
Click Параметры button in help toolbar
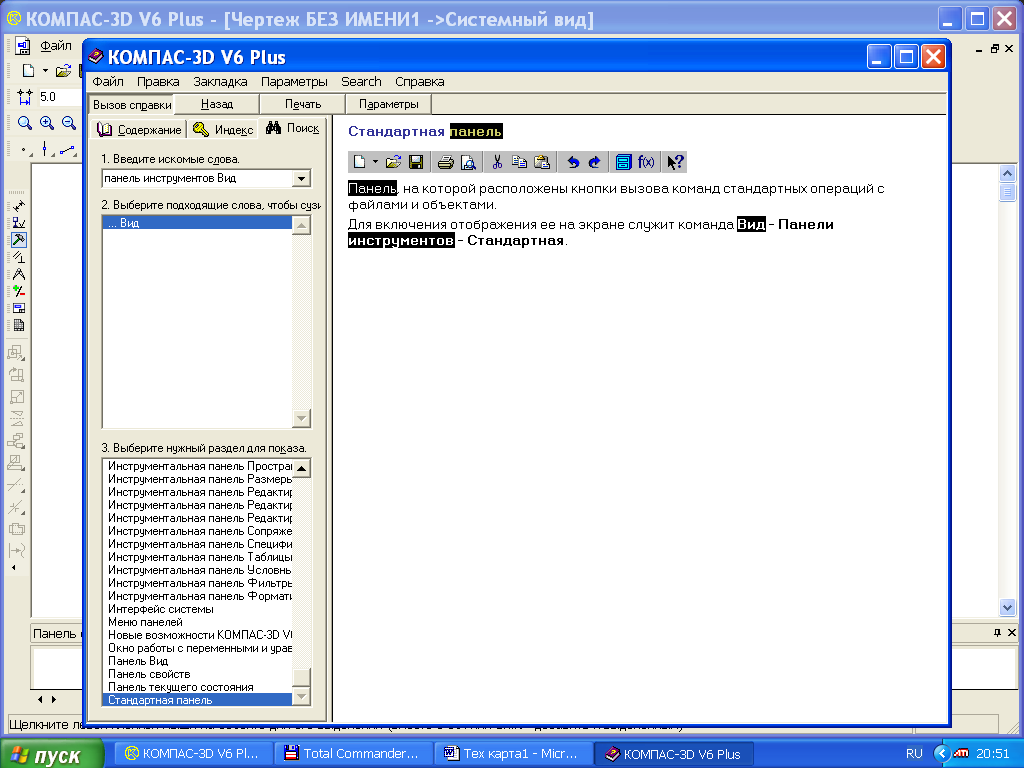point(389,104)
